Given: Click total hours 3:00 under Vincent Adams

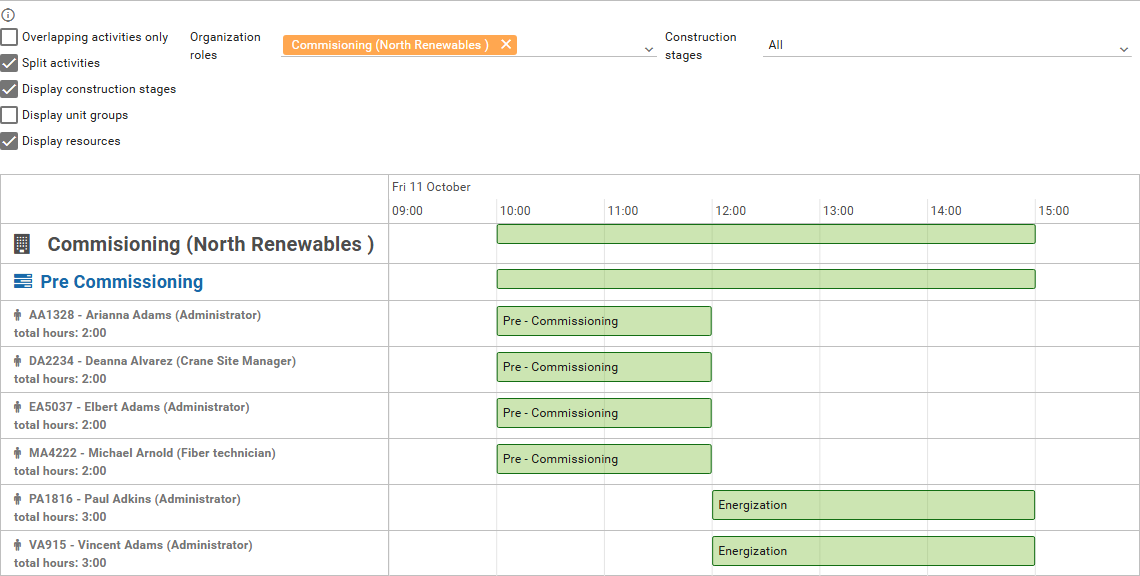Looking at the screenshot, I should pyautogui.click(x=60, y=563).
